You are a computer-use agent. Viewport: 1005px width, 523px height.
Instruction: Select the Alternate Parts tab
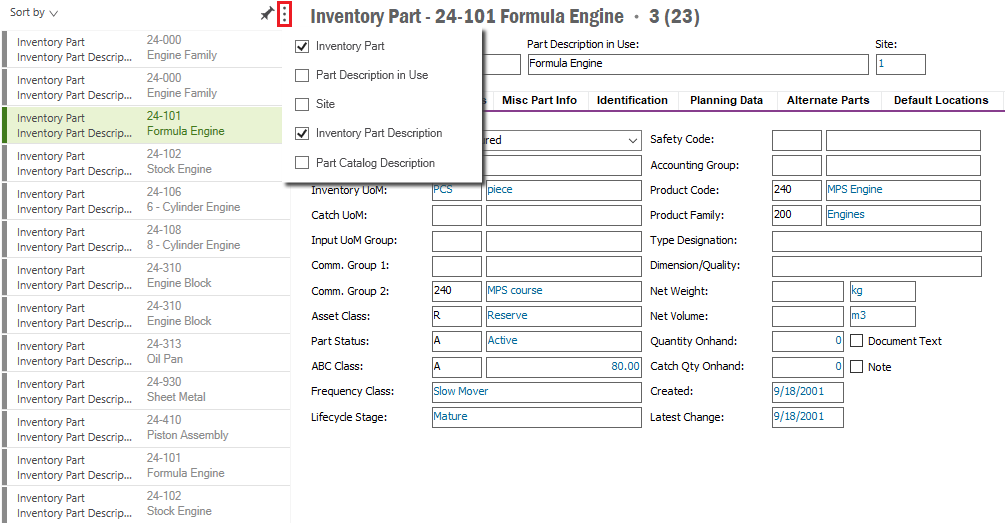pyautogui.click(x=827, y=100)
